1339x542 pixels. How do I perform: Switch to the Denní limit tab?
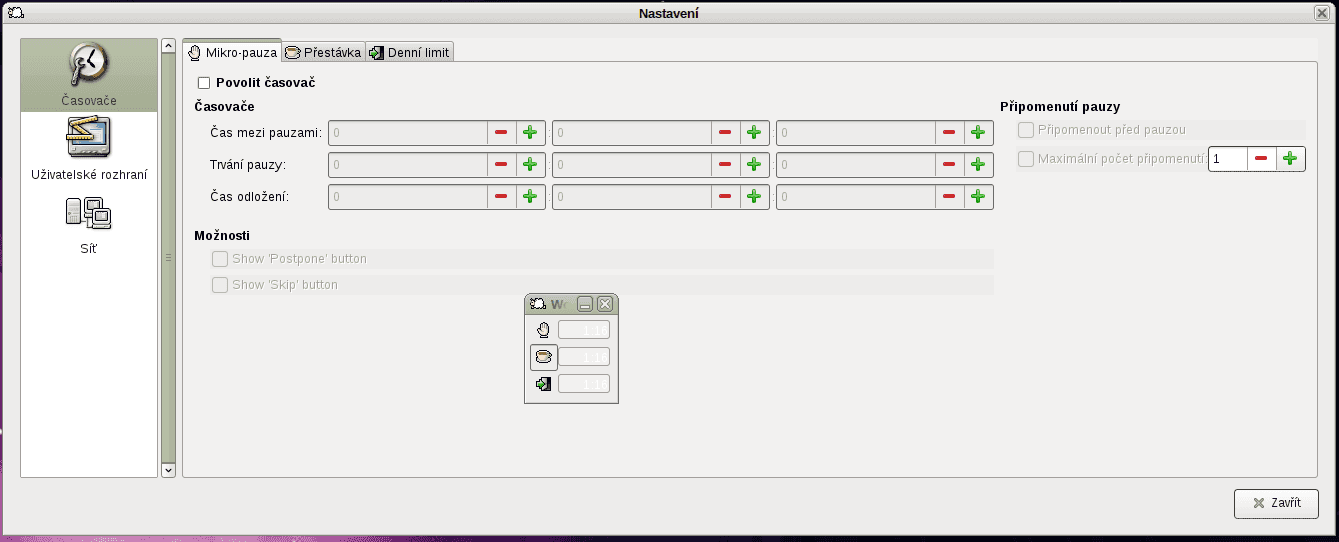[x=410, y=52]
